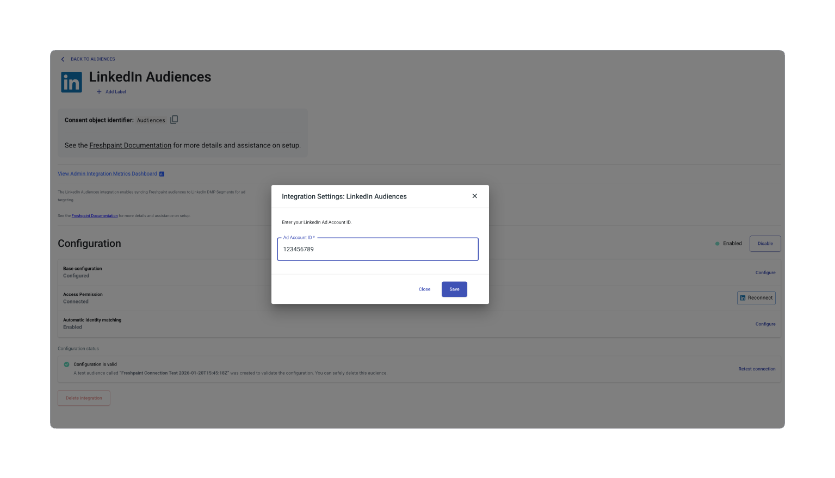Viewport: 835px width, 478px height.
Task: Click the back arrow beside Back to Audiences
Action: [x=62, y=59]
